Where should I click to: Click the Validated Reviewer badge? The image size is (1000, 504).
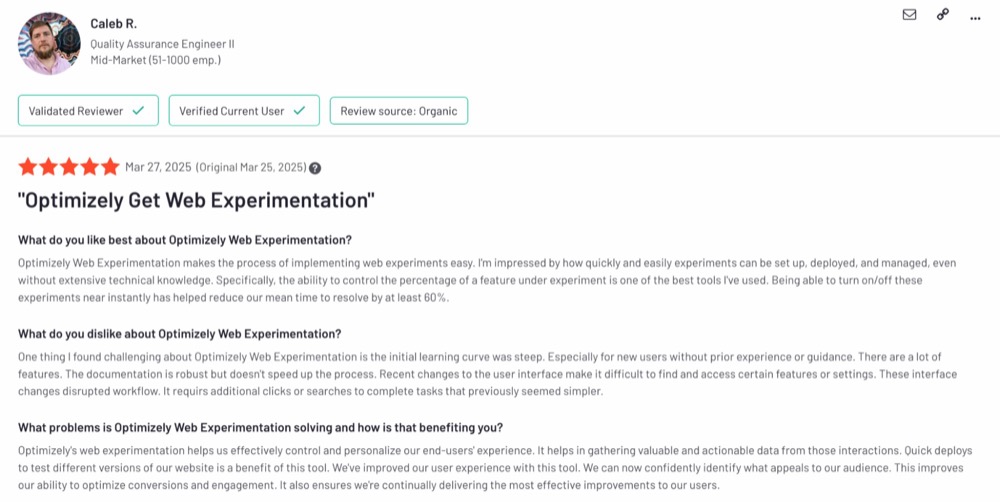pos(88,111)
